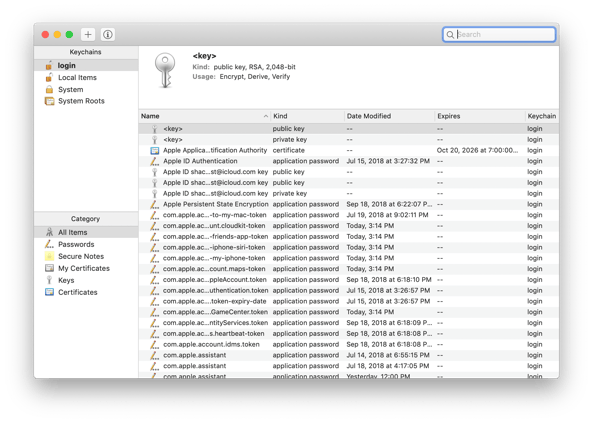This screenshot has height=423, width=593.
Task: Select the com.apple.ac...uthentication.token row
Action: point(349,291)
